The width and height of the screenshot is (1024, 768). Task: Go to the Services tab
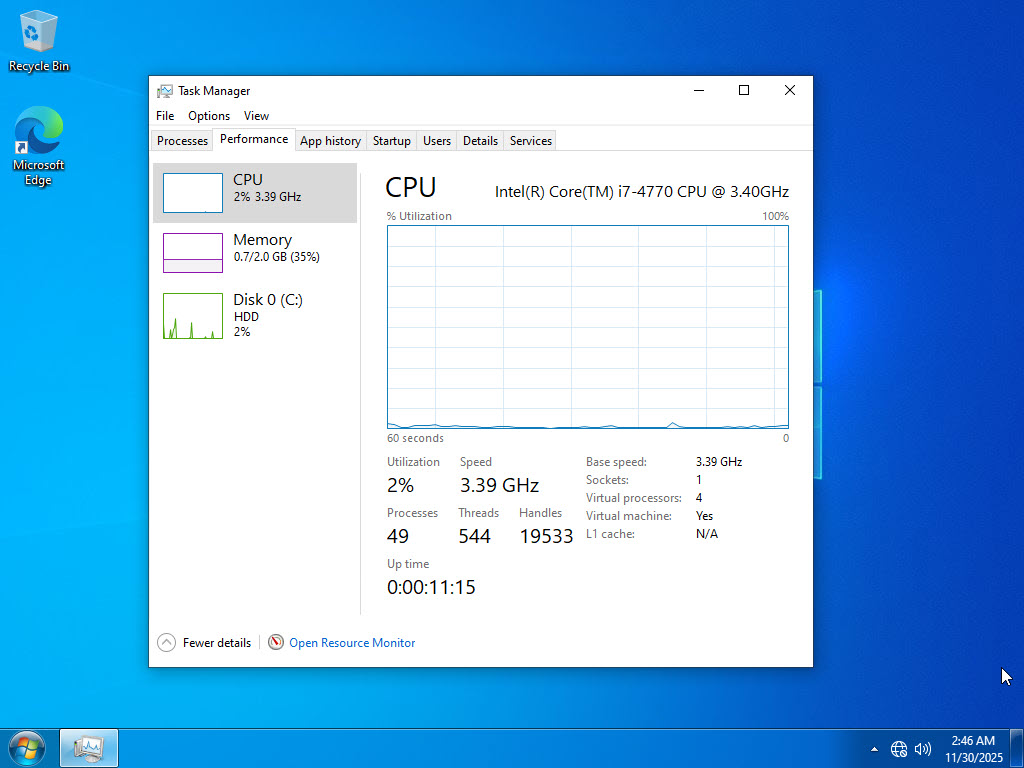pos(530,141)
